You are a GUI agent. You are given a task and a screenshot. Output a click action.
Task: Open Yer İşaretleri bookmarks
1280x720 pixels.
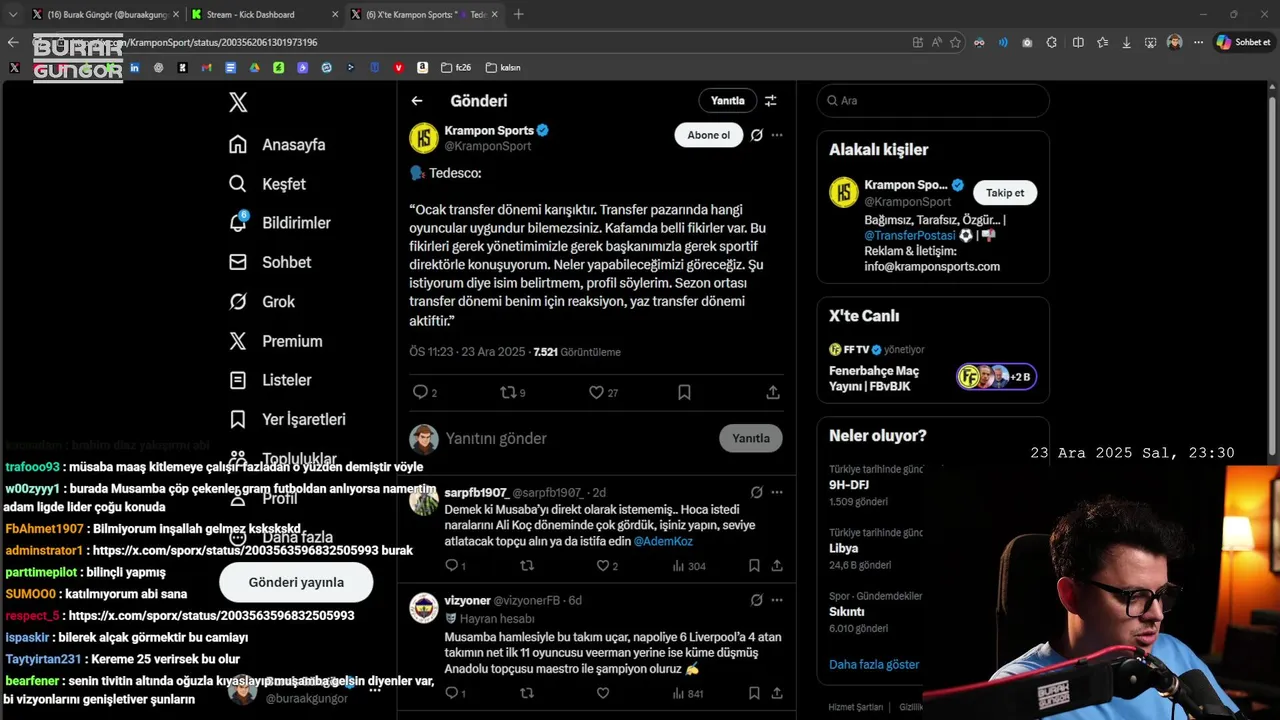[x=287, y=419]
